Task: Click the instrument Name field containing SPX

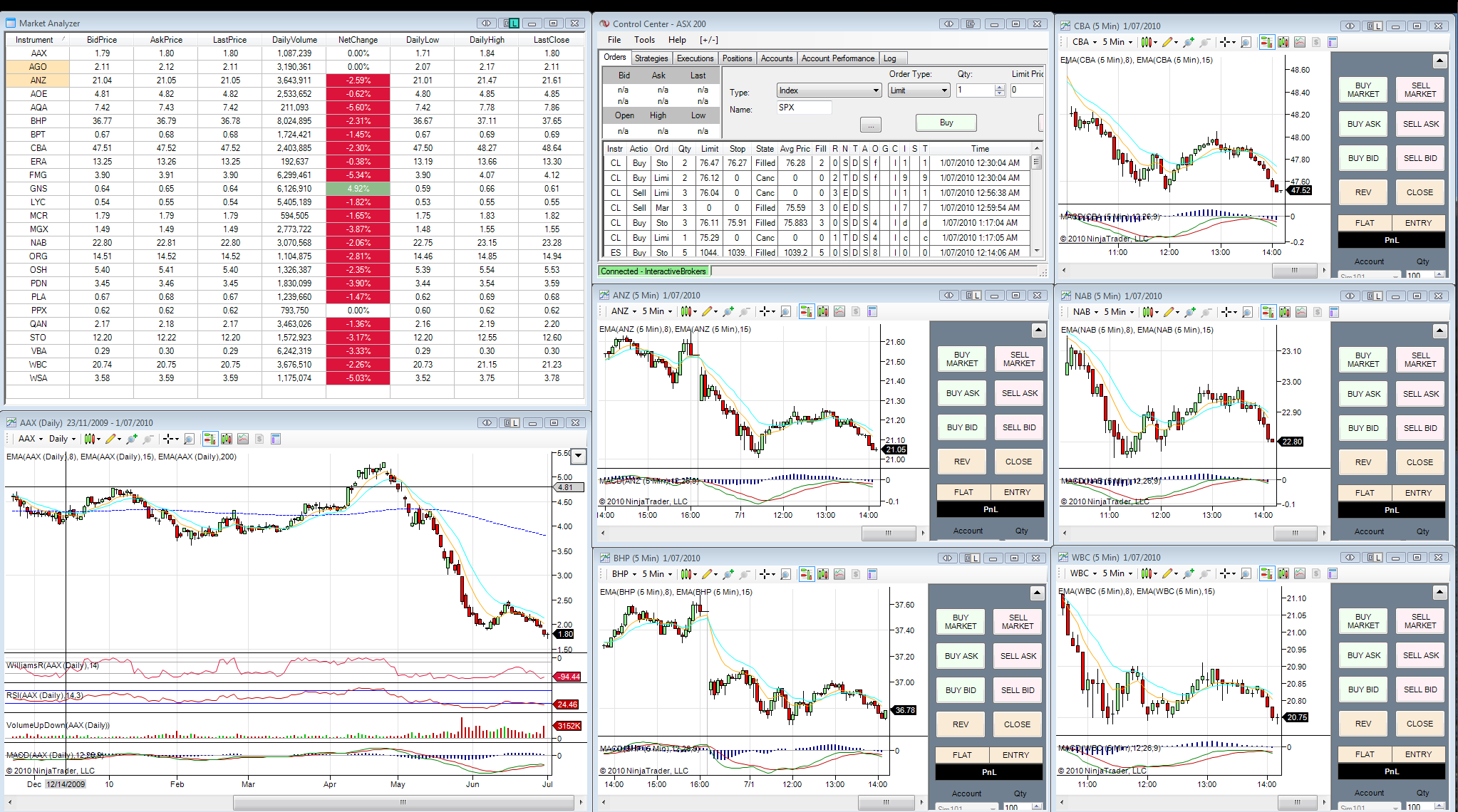Action: click(804, 108)
